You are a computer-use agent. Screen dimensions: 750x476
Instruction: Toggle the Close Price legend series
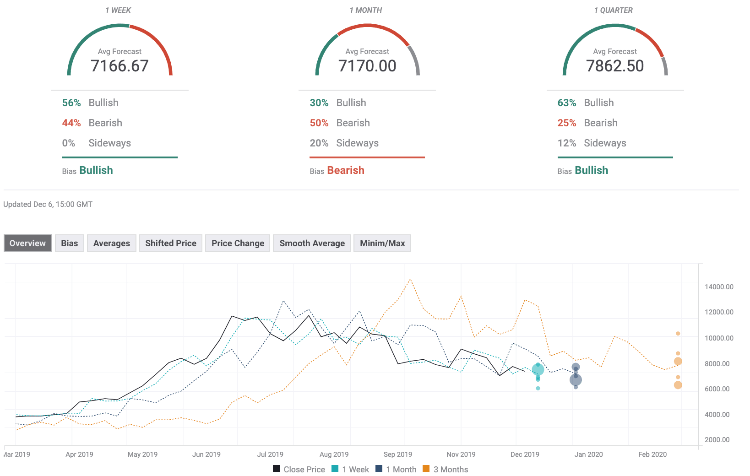click(x=301, y=468)
